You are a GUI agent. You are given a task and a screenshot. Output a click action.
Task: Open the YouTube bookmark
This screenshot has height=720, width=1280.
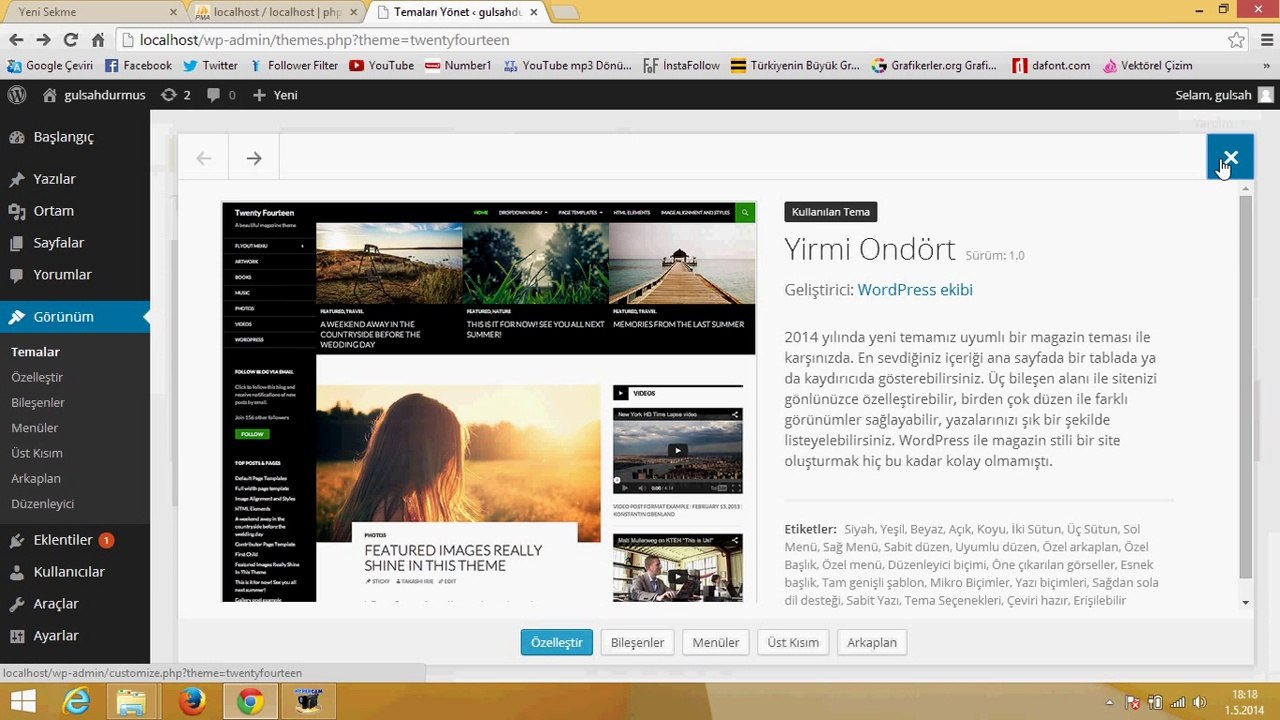pyautogui.click(x=381, y=66)
